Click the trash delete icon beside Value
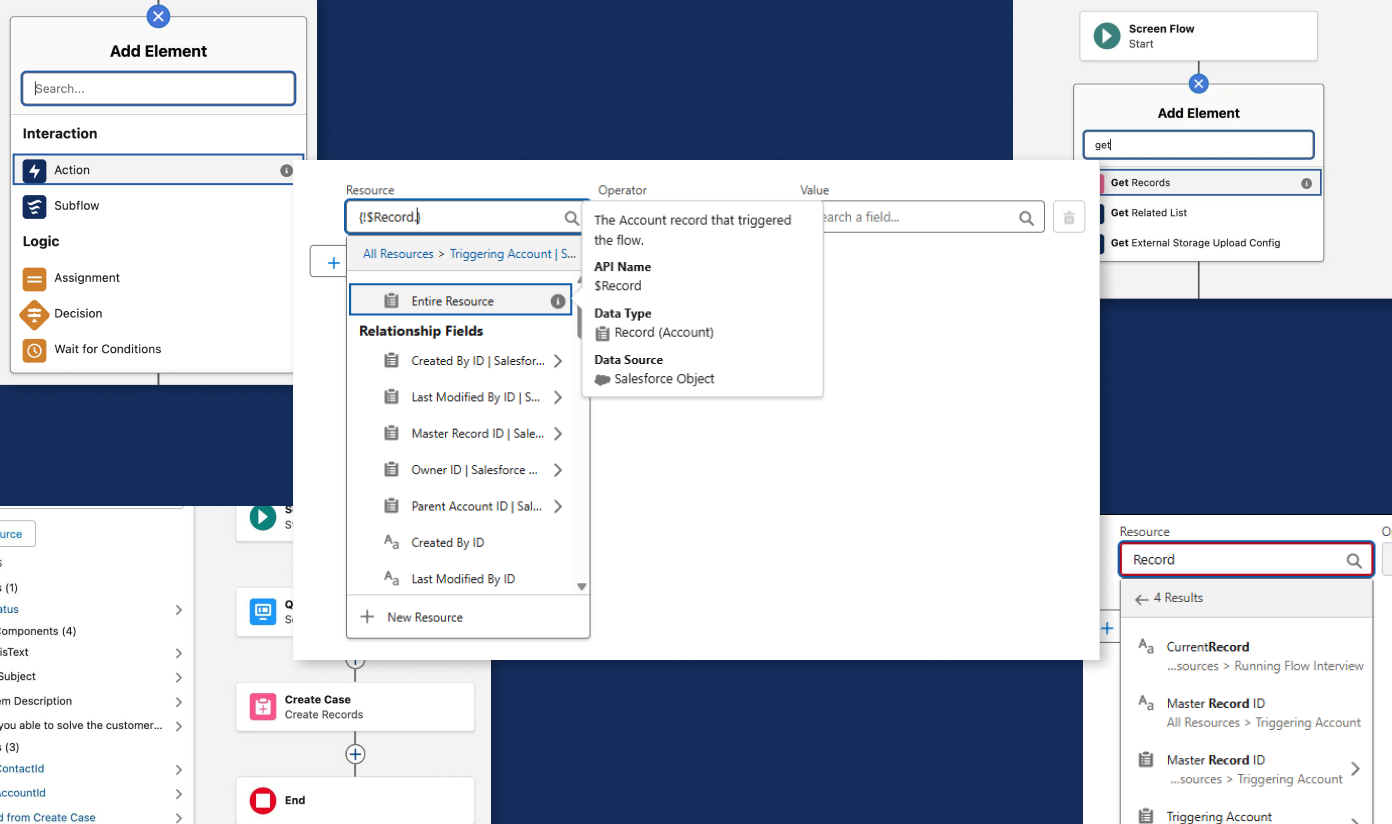Viewport: 1392px width, 824px height. pyautogui.click(x=1069, y=217)
